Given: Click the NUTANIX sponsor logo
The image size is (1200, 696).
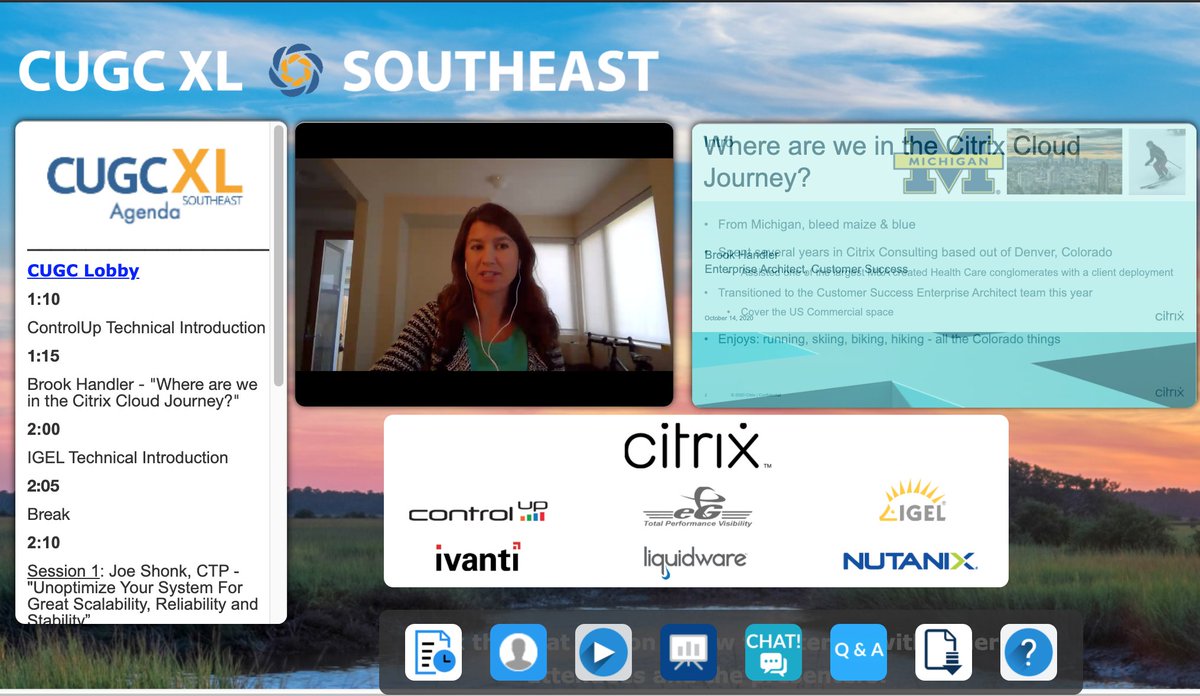Looking at the screenshot, I should click(x=910, y=561).
